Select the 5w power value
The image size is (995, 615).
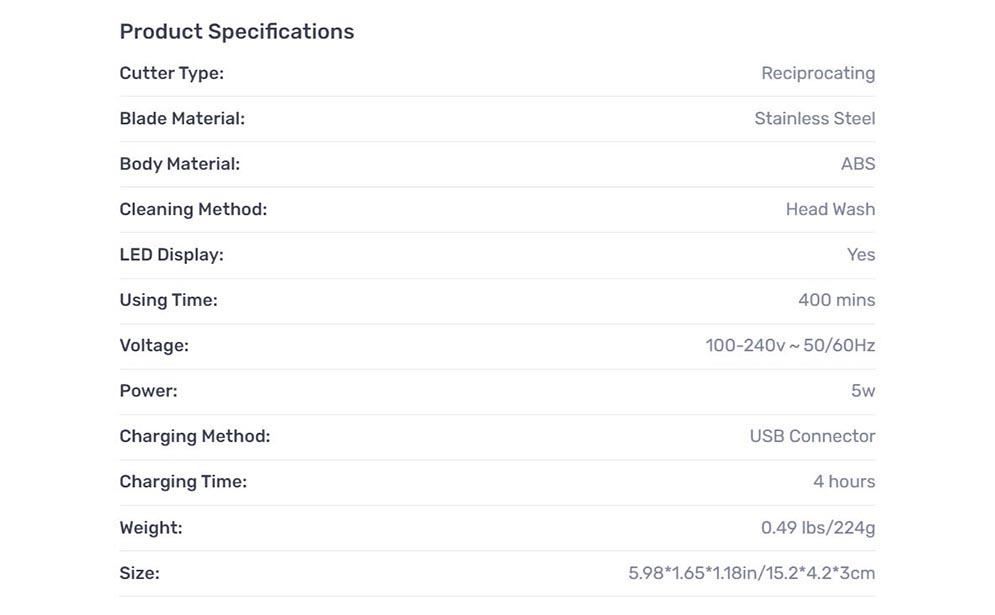point(863,391)
